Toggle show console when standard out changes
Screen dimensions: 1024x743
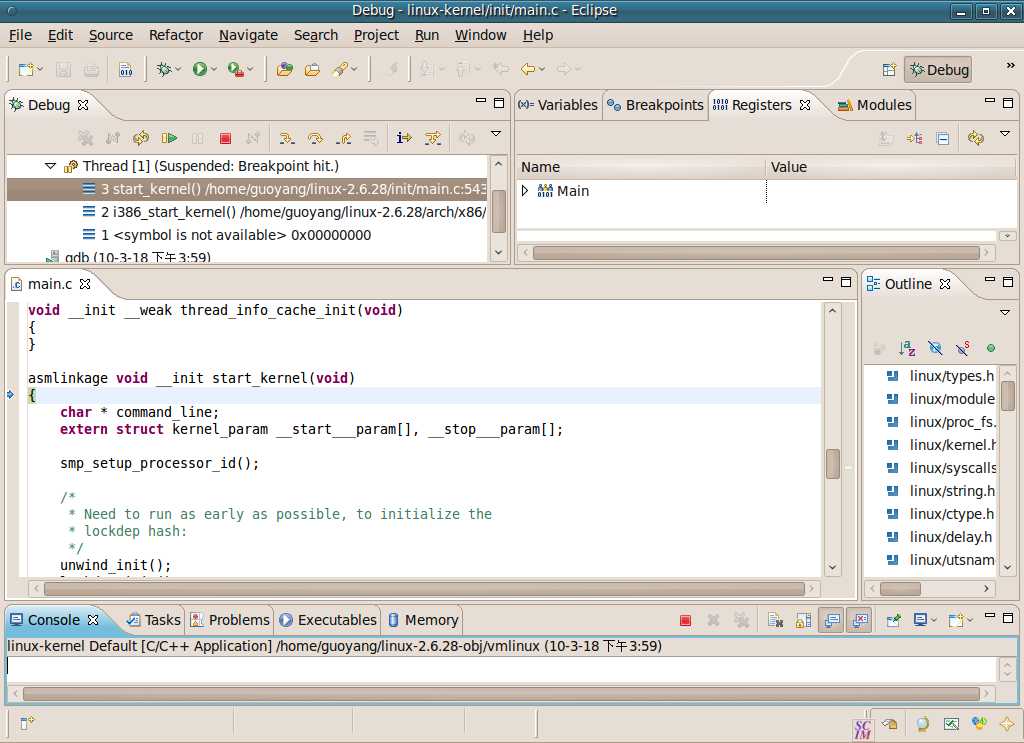[x=831, y=620]
